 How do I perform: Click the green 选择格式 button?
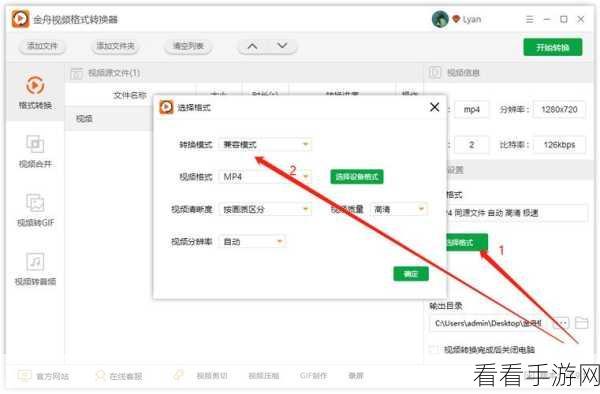coord(467,243)
